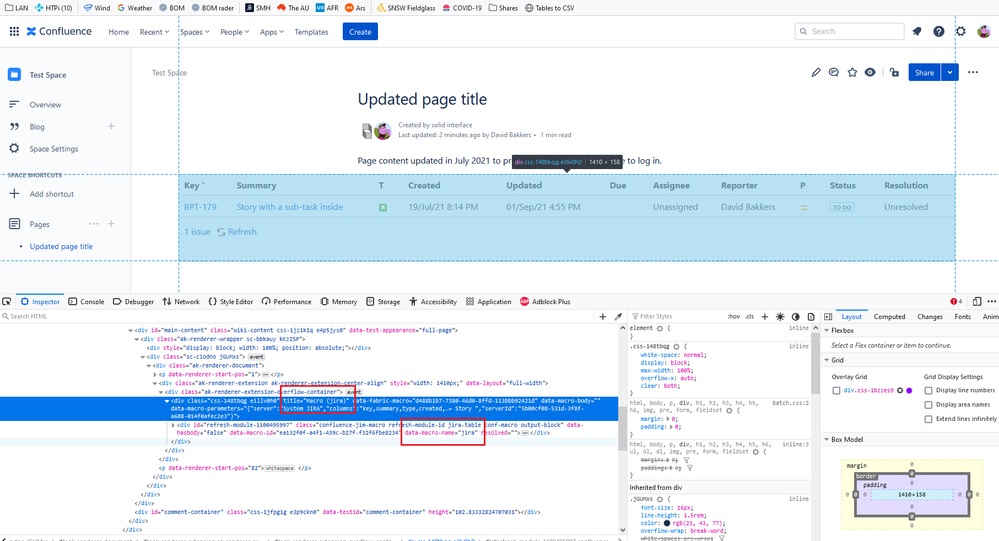Open the notifications bell
The width and height of the screenshot is (999, 541).
point(917,31)
